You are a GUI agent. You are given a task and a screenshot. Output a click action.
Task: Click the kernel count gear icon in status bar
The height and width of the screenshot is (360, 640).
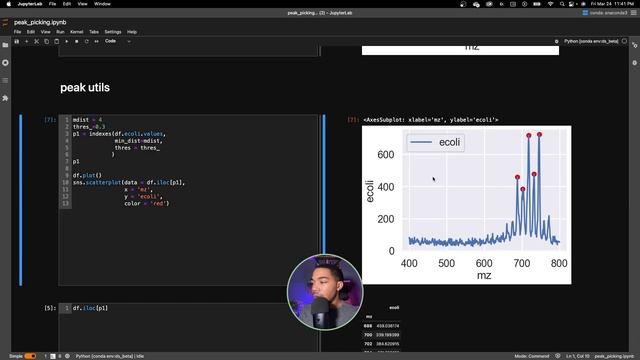[67, 356]
